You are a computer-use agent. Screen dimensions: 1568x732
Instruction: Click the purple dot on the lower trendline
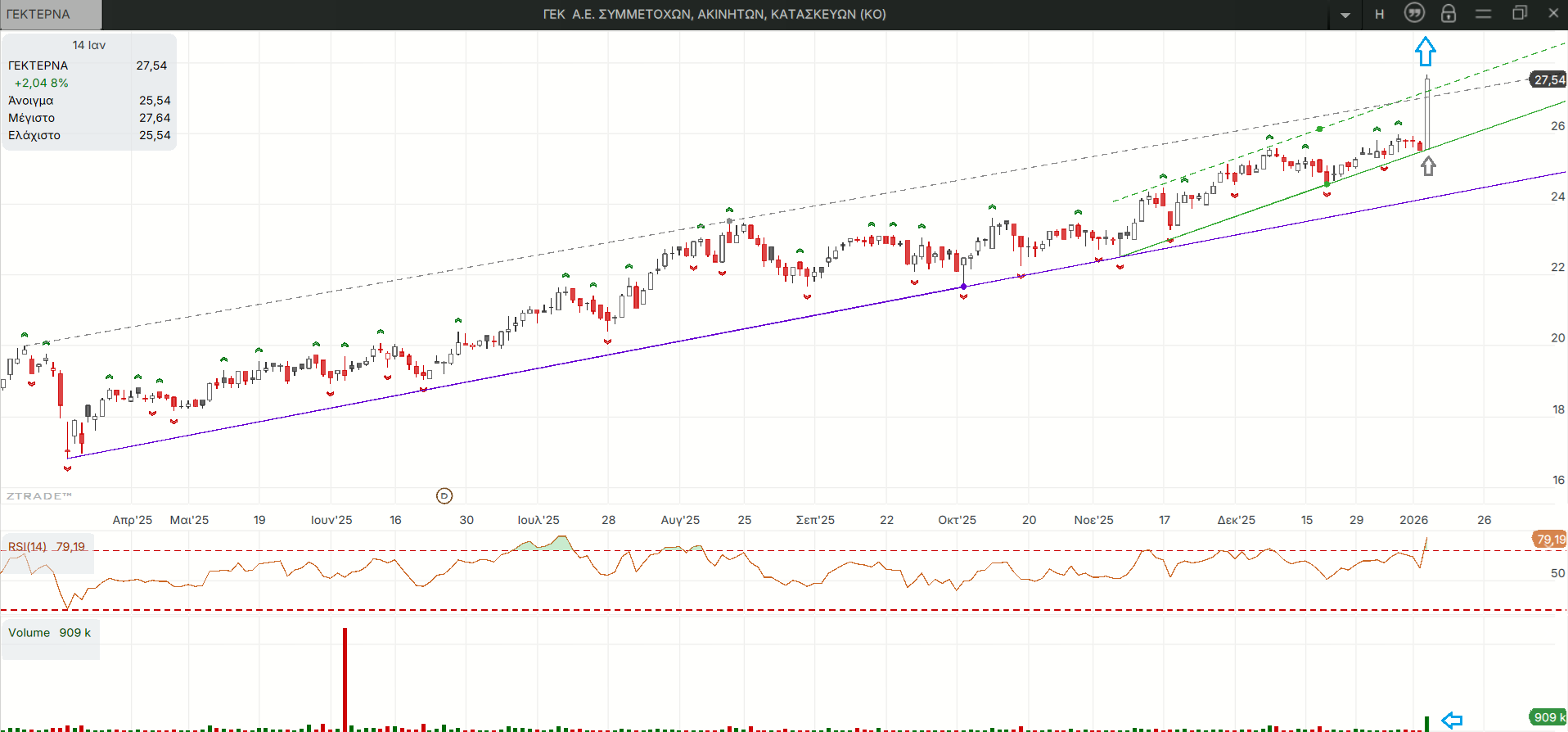point(963,287)
